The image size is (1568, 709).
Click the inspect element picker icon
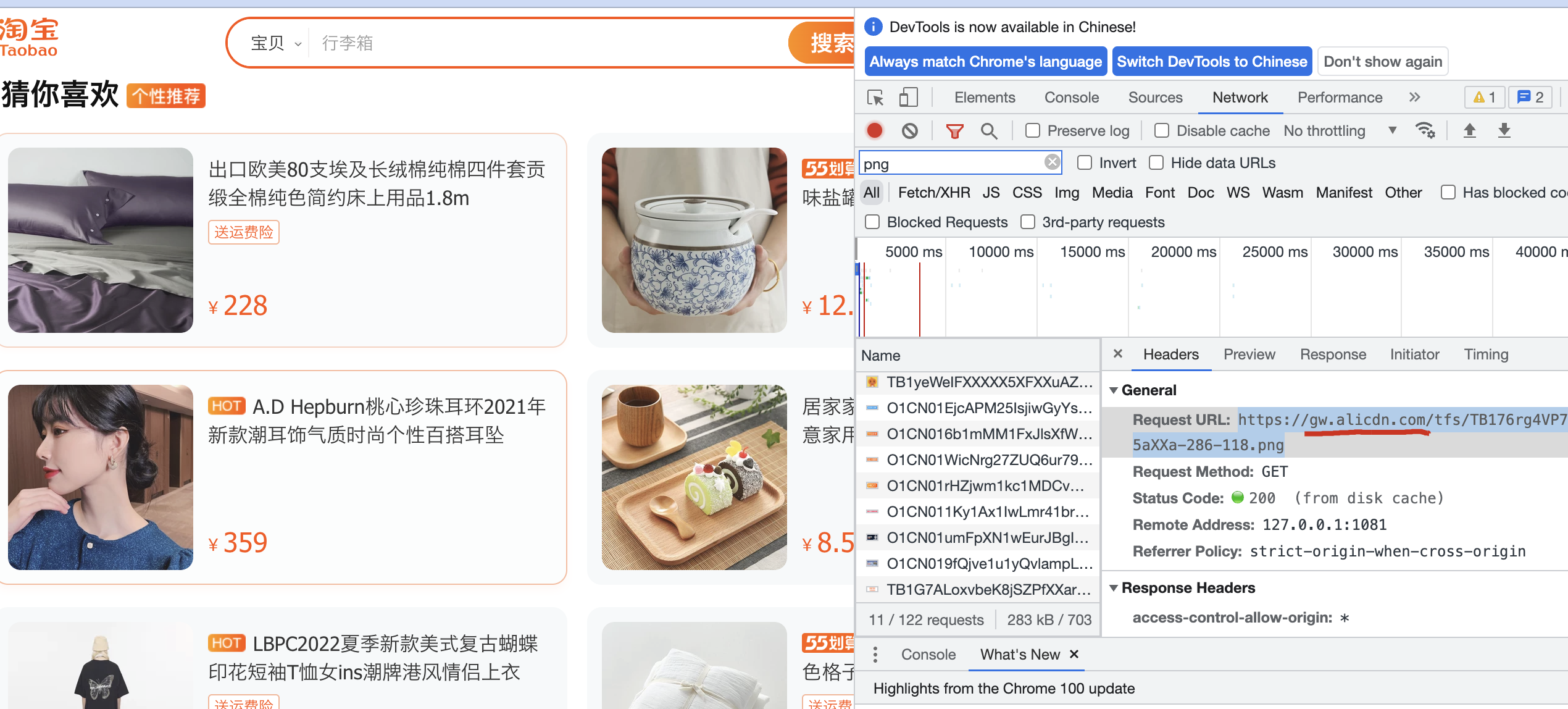tap(875, 98)
